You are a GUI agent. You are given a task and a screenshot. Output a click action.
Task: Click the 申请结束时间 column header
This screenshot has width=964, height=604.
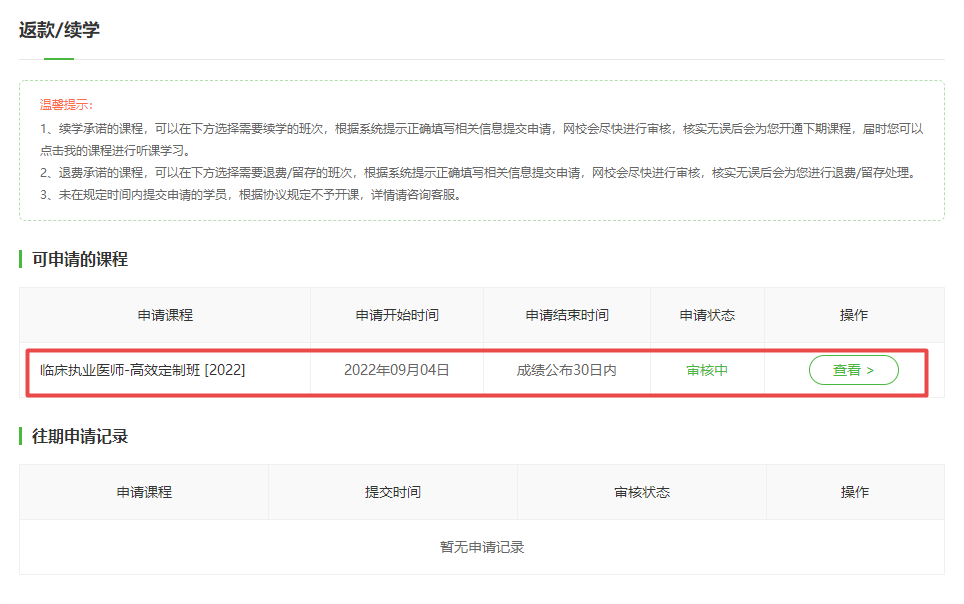pos(567,315)
